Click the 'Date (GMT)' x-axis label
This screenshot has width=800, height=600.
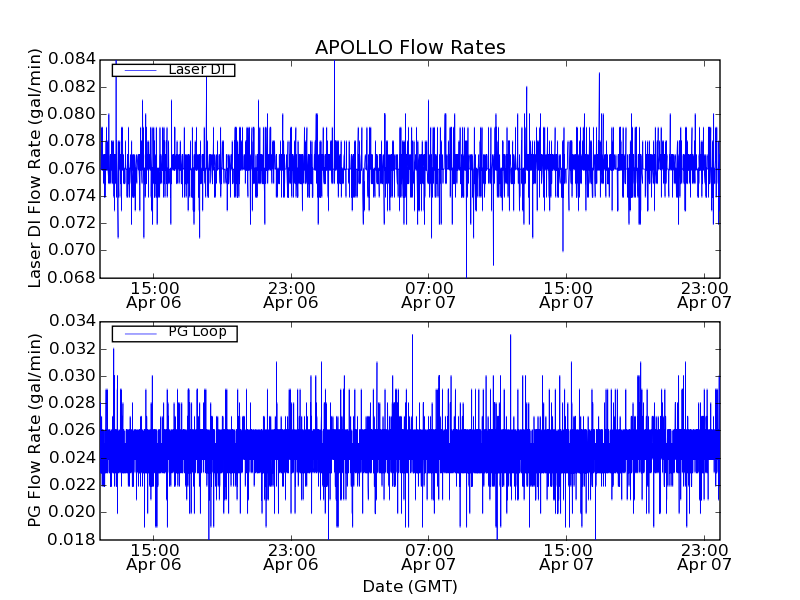point(410,587)
